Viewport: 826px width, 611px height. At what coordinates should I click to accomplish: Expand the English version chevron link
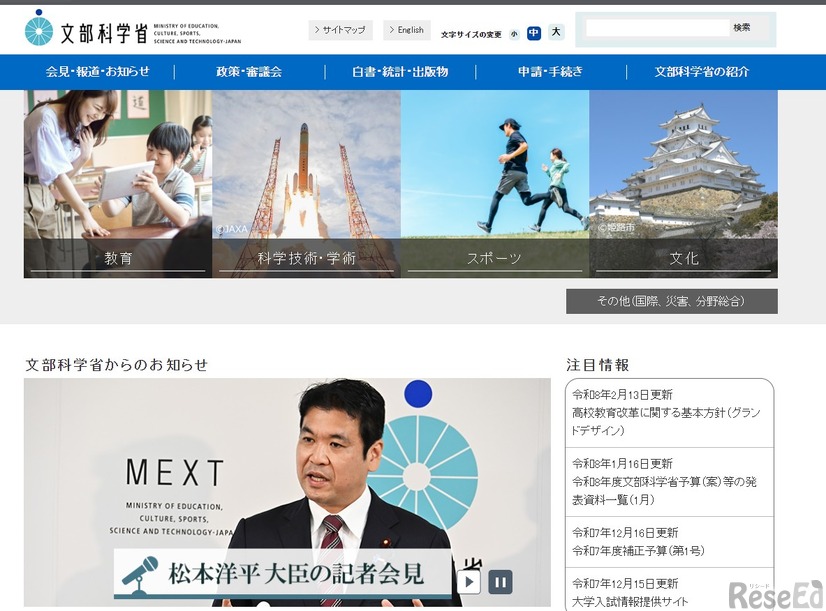pyautogui.click(x=406, y=30)
